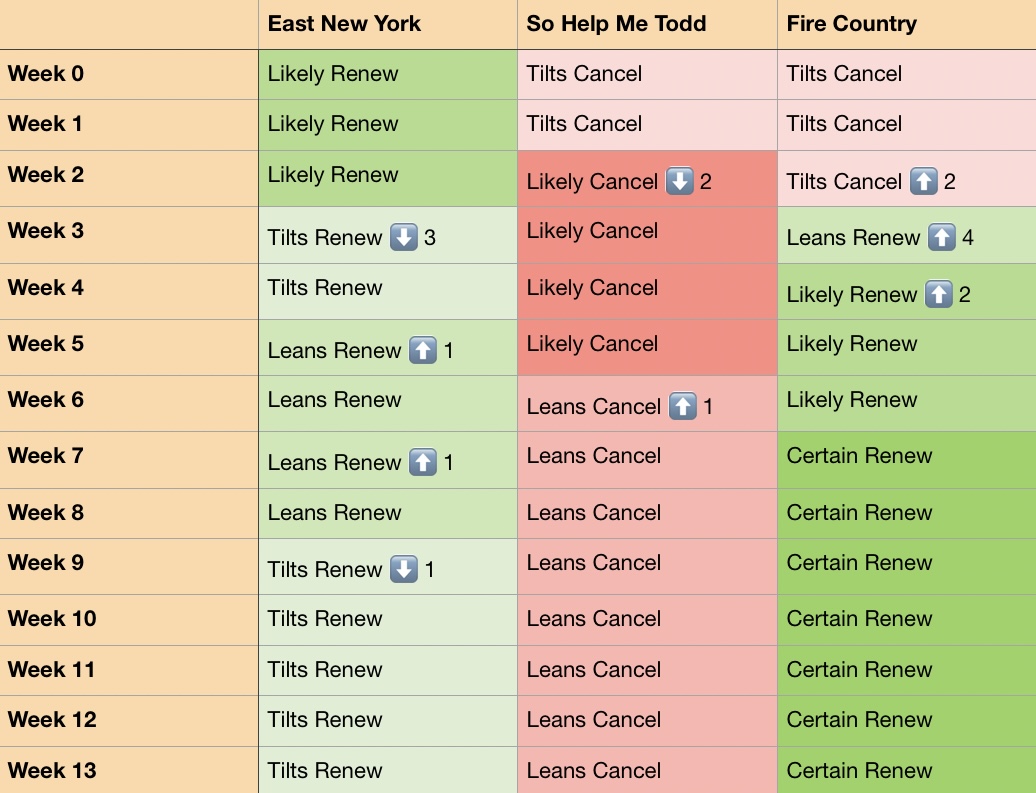Select the East New York column header

(388, 24)
